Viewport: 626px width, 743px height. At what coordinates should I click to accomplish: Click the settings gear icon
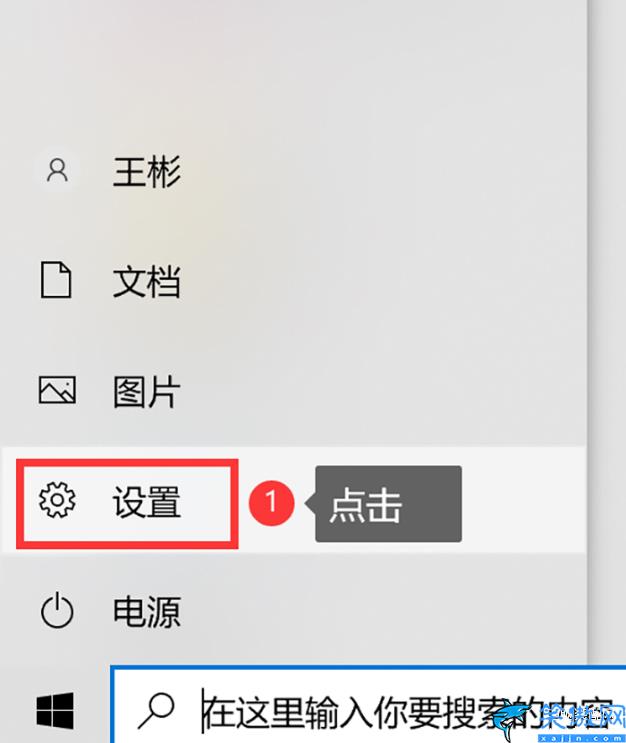57,500
